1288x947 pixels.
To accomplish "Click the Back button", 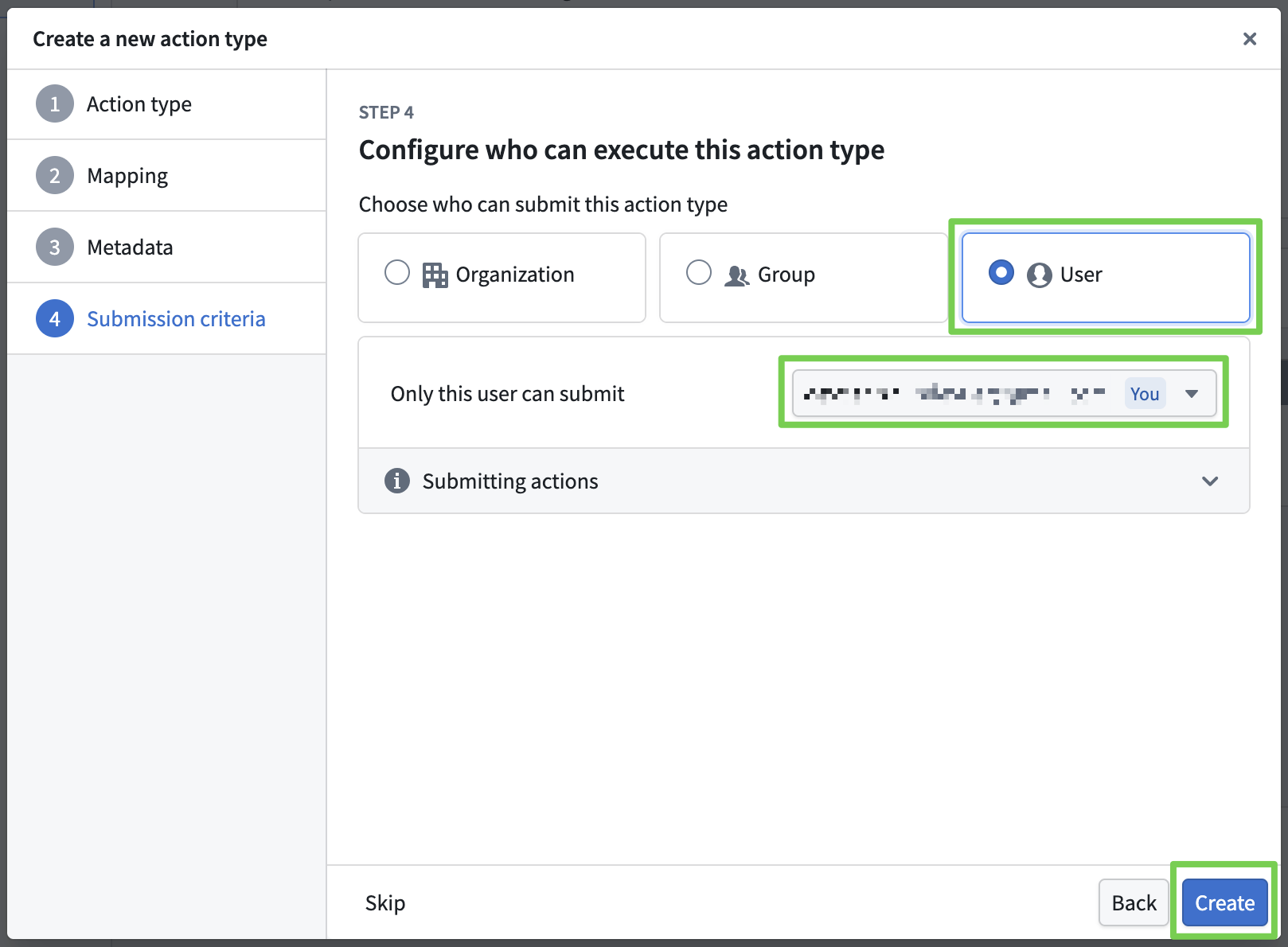I will pyautogui.click(x=1133, y=902).
